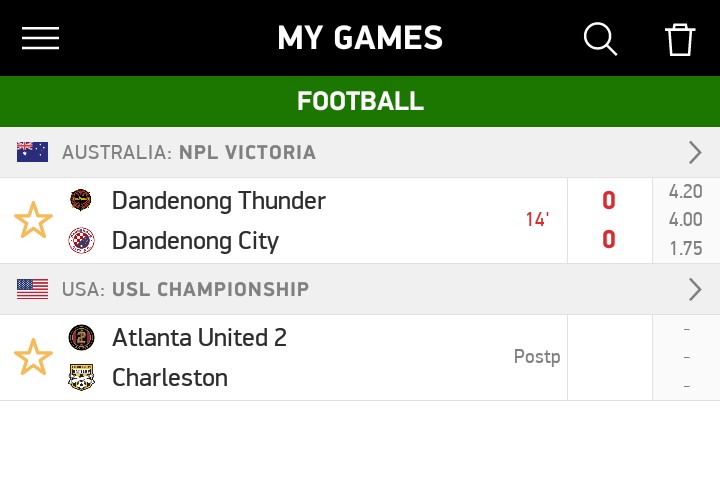
Task: Expand the NPL Victoria league chevron
Action: coord(695,152)
